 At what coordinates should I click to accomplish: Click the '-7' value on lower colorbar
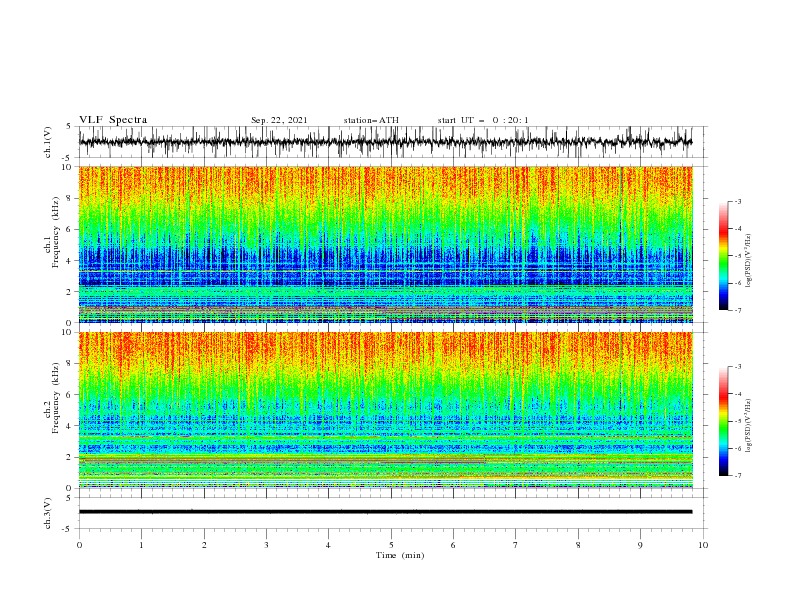737,476
